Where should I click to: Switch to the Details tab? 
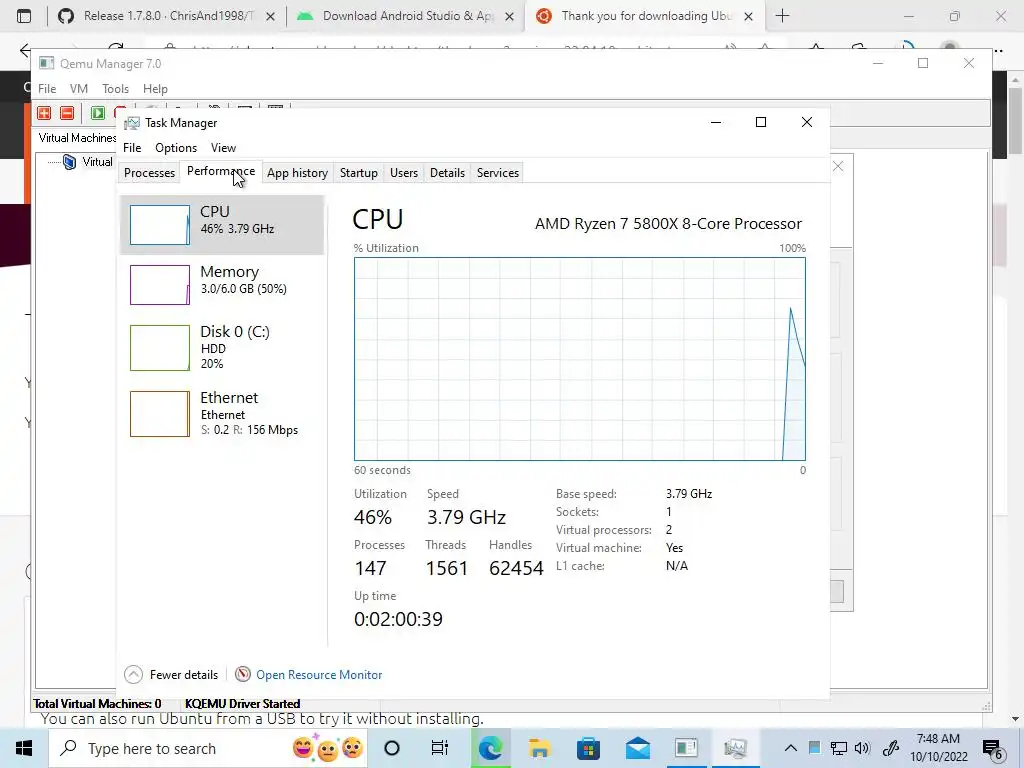[447, 173]
